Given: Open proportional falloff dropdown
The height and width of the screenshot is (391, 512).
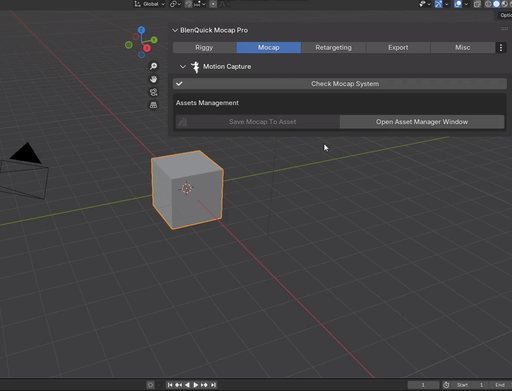Looking at the screenshot, I should (x=224, y=4).
